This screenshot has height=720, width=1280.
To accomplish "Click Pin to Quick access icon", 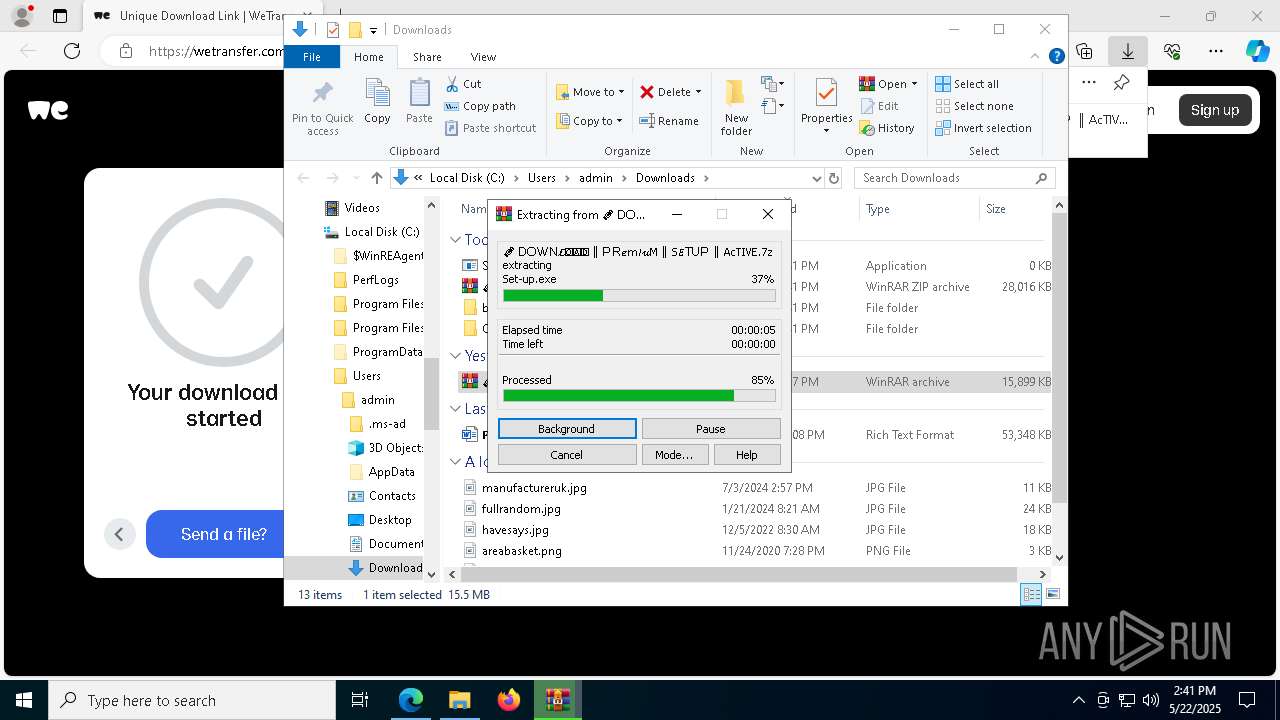I will (322, 107).
